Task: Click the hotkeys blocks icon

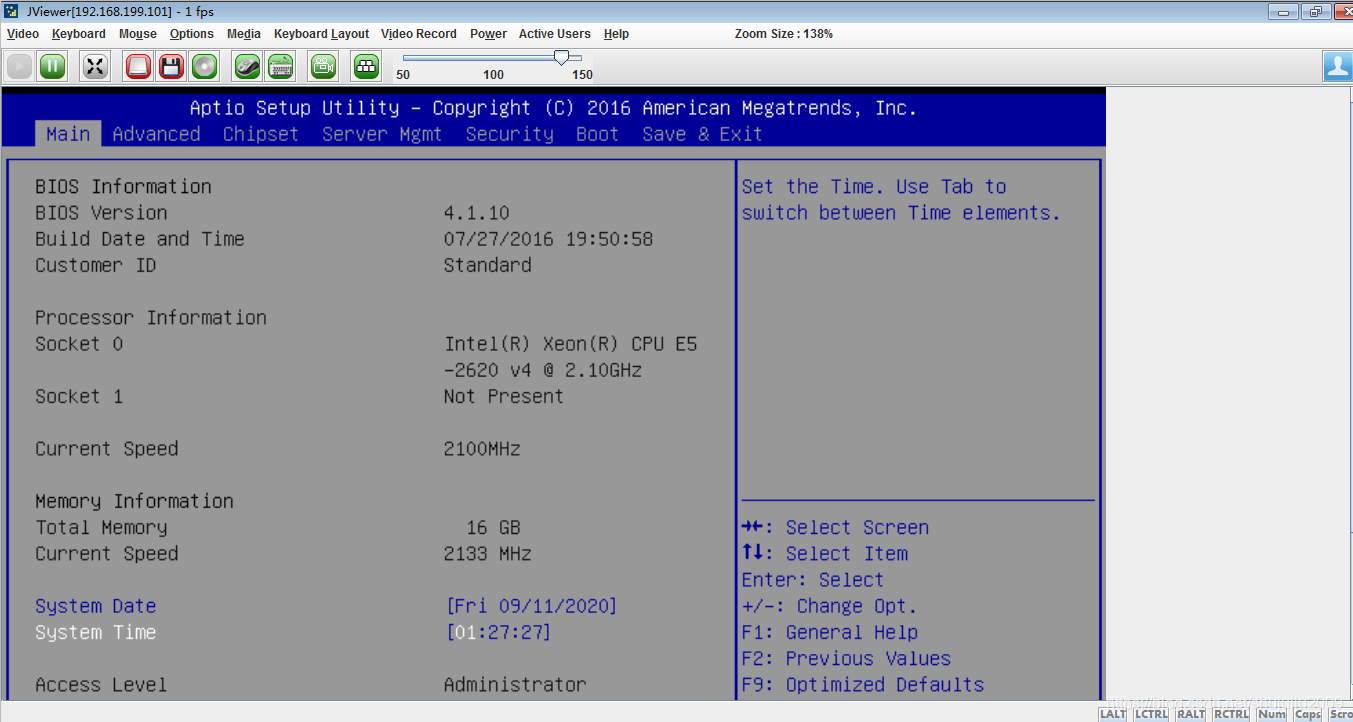Action: tap(366, 67)
